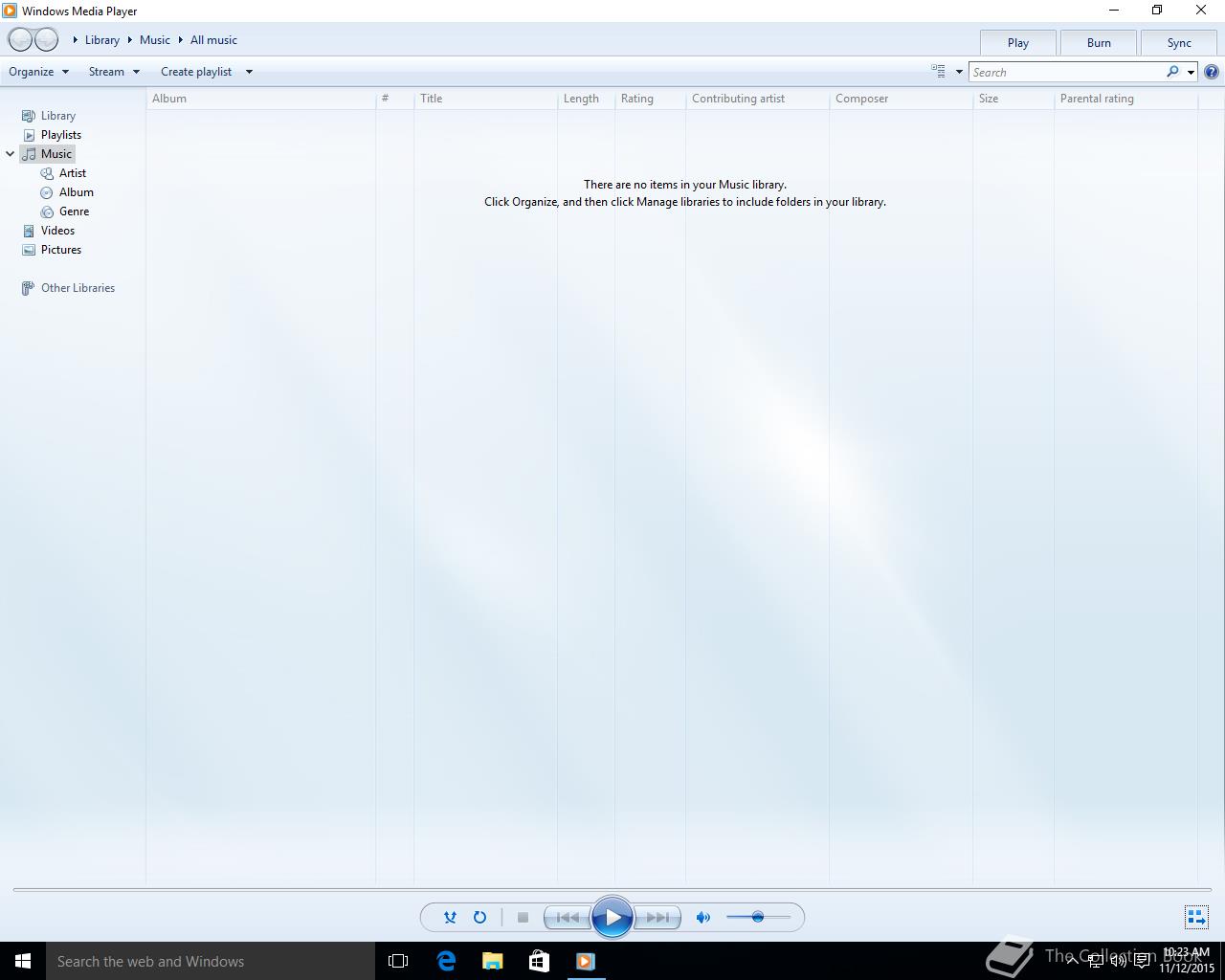Open the Create playlist dropdown arrow
Viewport: 1225px width, 980px height.
click(249, 72)
